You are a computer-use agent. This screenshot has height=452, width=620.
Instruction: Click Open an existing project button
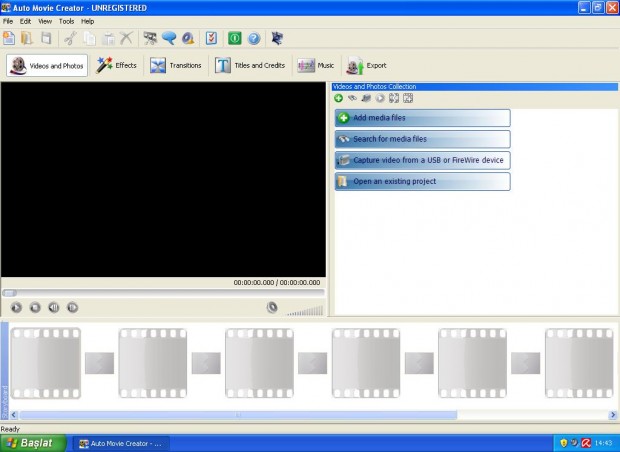tap(423, 182)
